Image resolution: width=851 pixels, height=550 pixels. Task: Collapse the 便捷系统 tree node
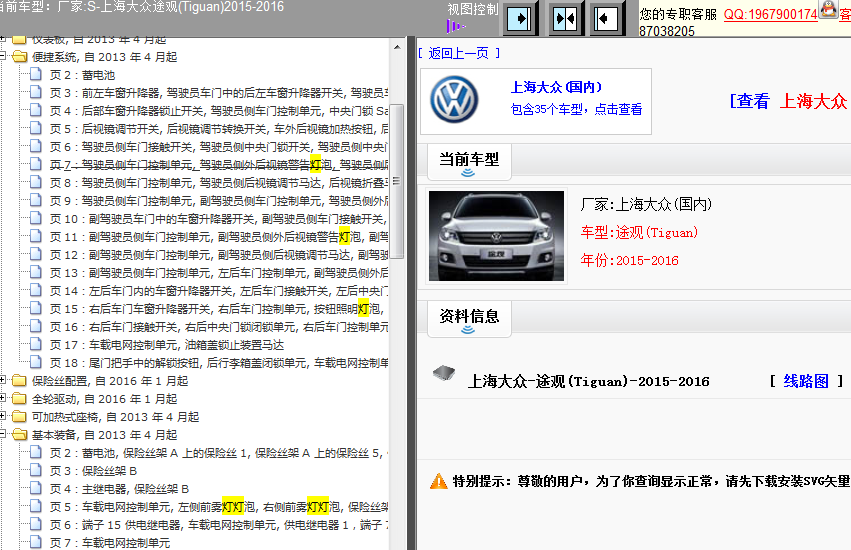(x=2, y=56)
